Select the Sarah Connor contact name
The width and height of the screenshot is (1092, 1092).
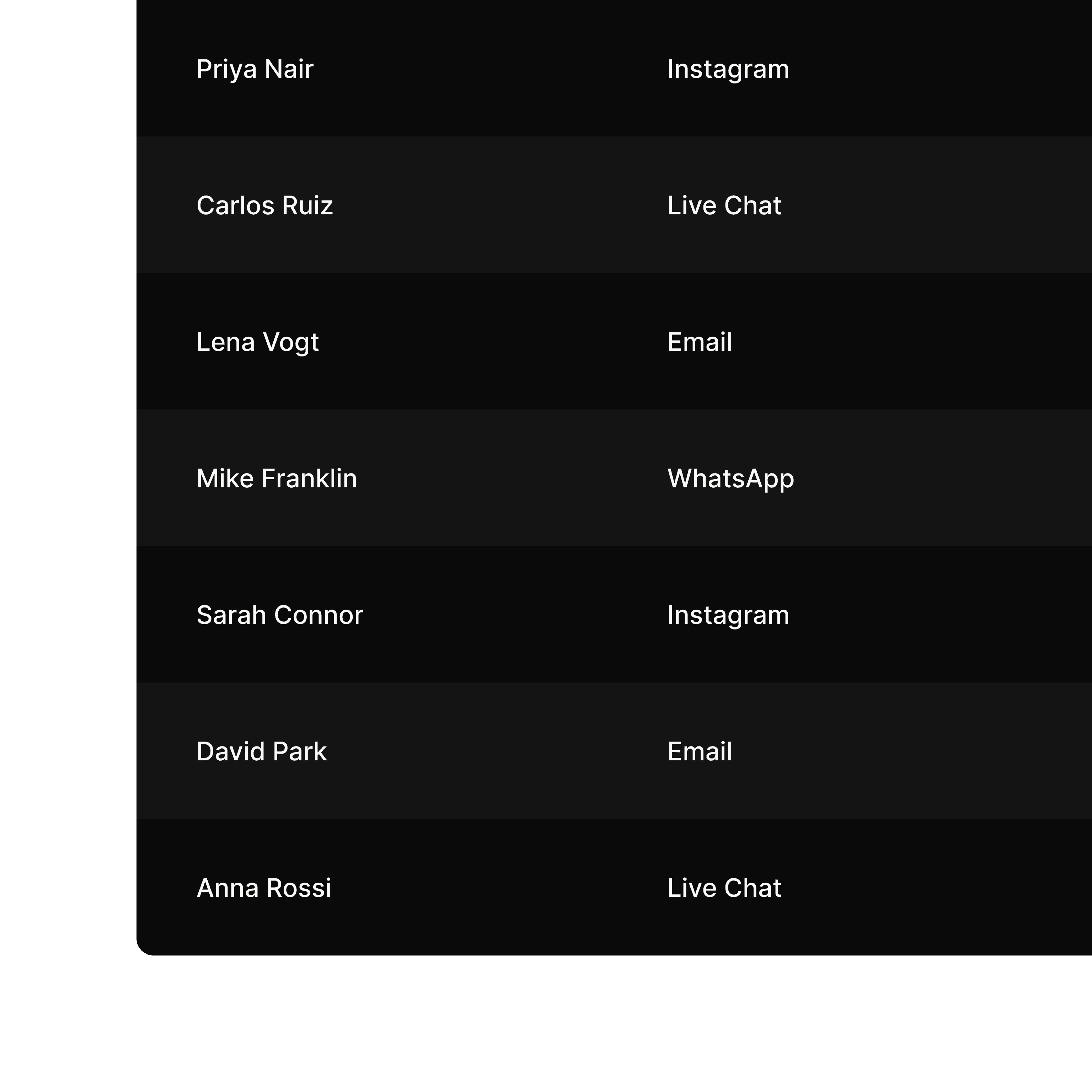(x=280, y=615)
